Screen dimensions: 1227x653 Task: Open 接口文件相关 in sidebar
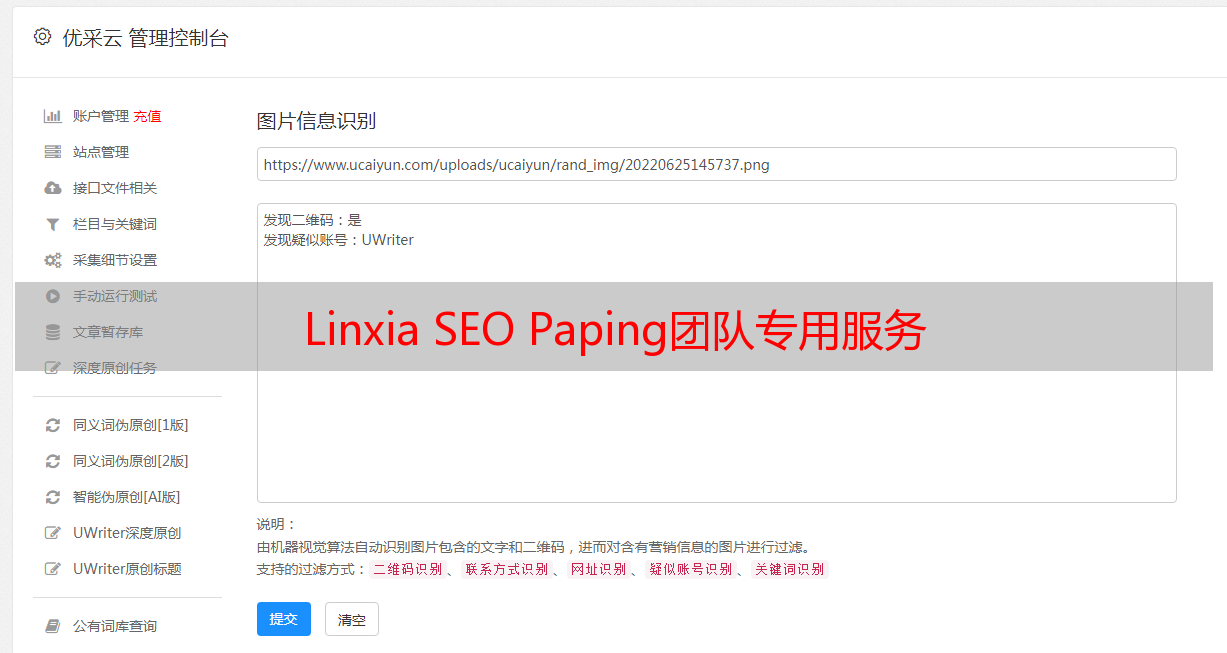tap(115, 188)
